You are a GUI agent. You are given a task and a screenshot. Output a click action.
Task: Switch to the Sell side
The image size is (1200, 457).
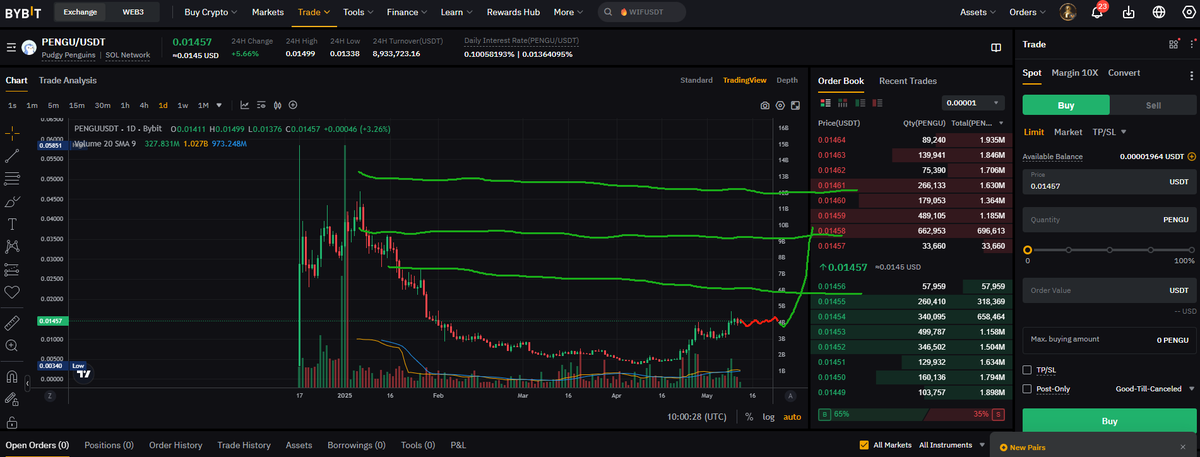pyautogui.click(x=1152, y=105)
